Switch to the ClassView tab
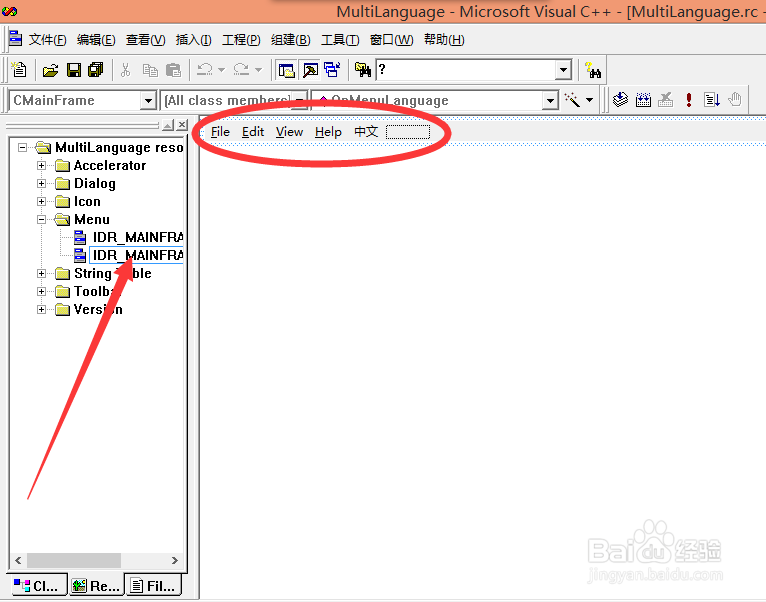 pyautogui.click(x=38, y=585)
